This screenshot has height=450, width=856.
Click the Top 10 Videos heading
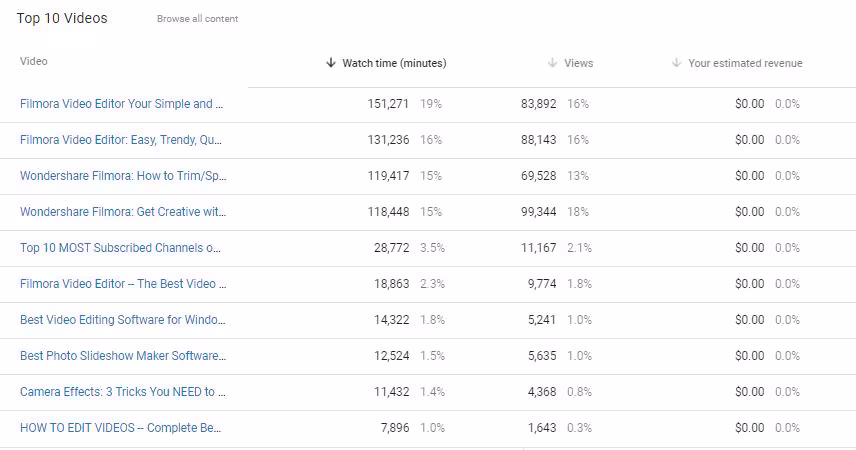pos(62,18)
